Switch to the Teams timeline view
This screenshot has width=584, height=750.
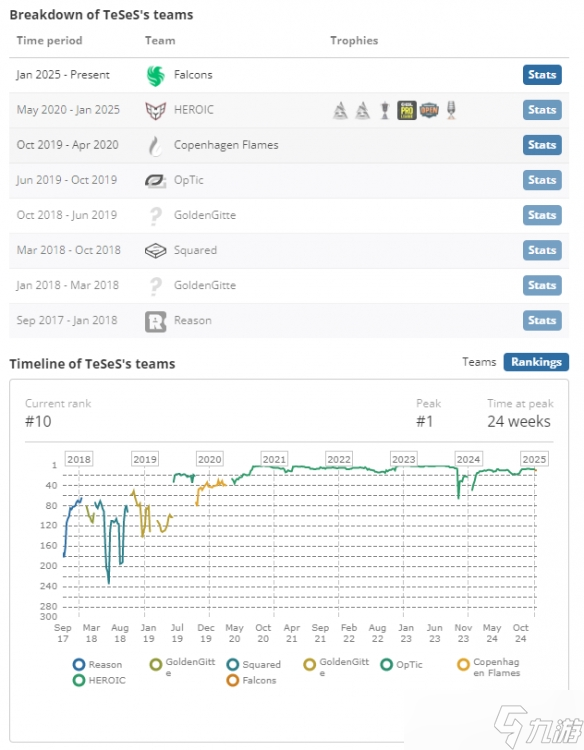click(x=479, y=362)
